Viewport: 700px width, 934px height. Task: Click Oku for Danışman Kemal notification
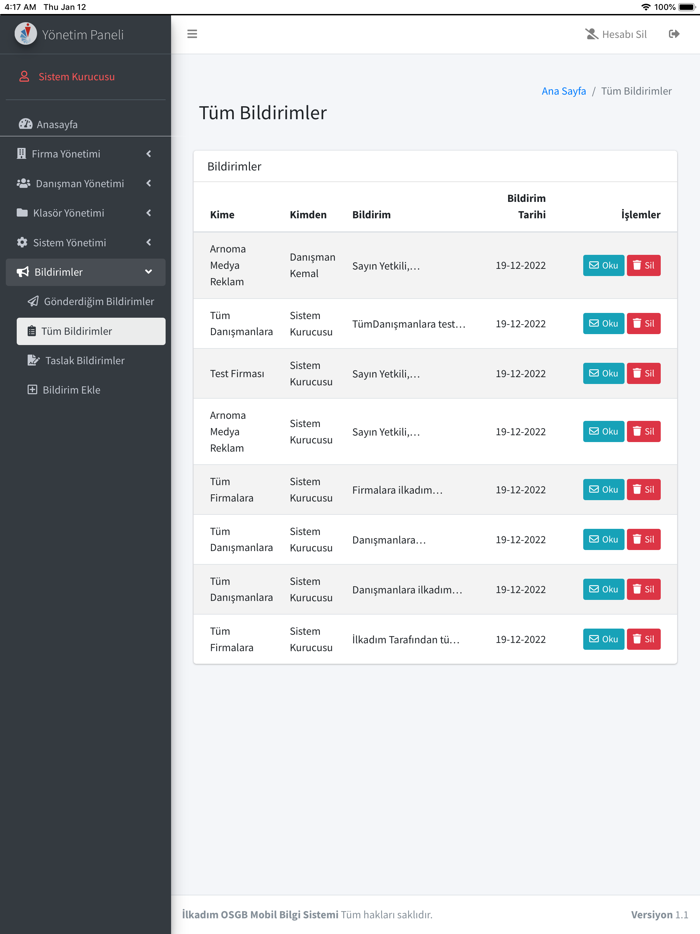pos(603,266)
